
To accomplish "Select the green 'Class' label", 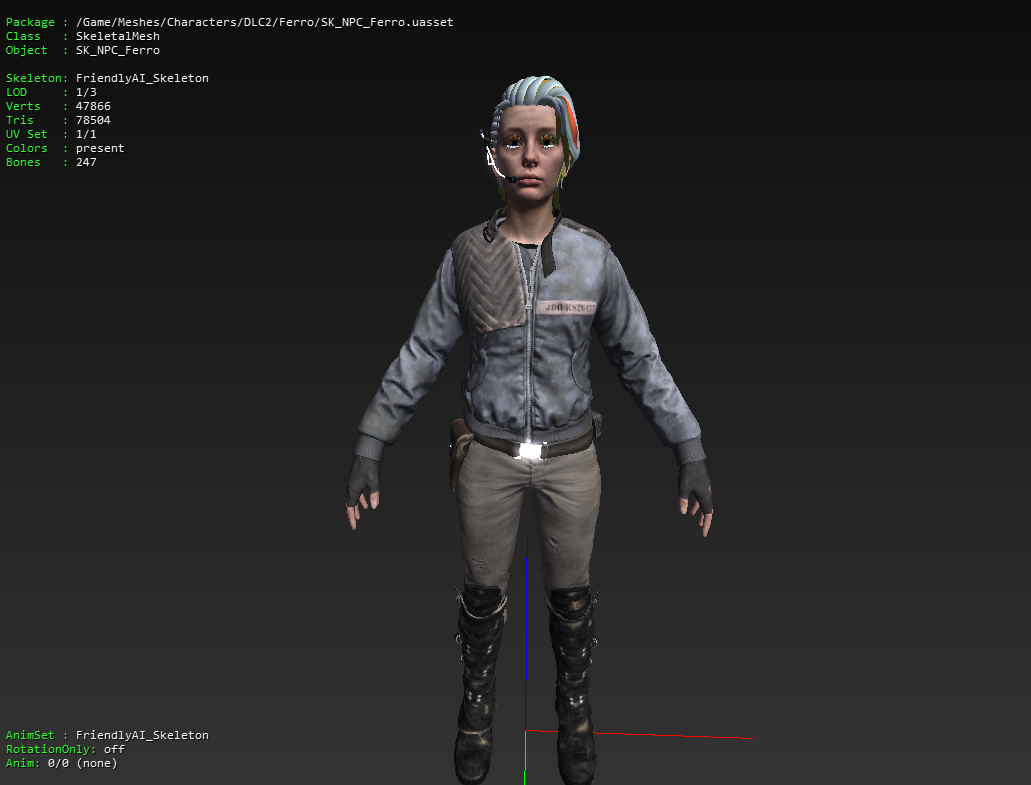I will click(x=23, y=36).
